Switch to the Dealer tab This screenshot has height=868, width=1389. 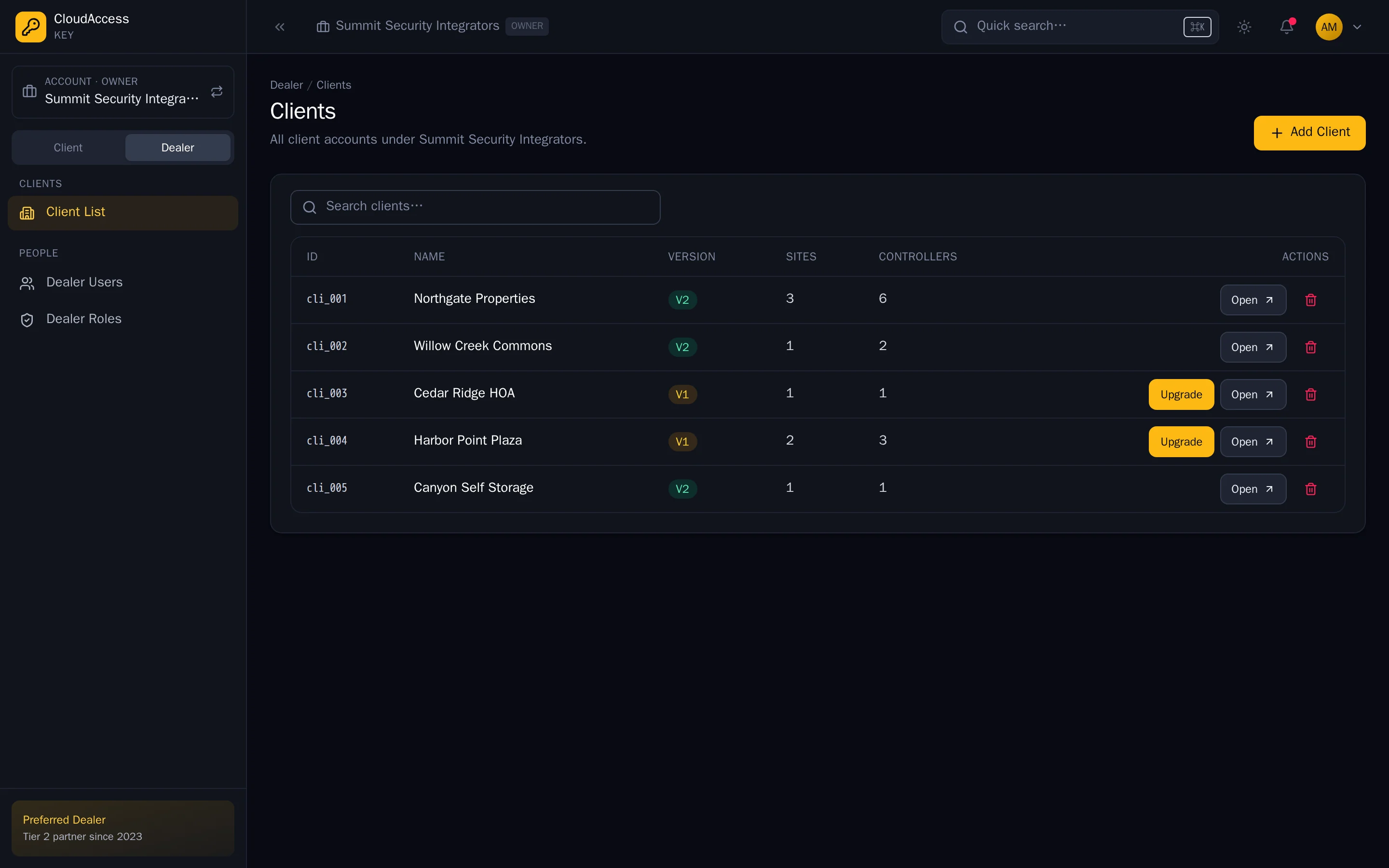178,148
